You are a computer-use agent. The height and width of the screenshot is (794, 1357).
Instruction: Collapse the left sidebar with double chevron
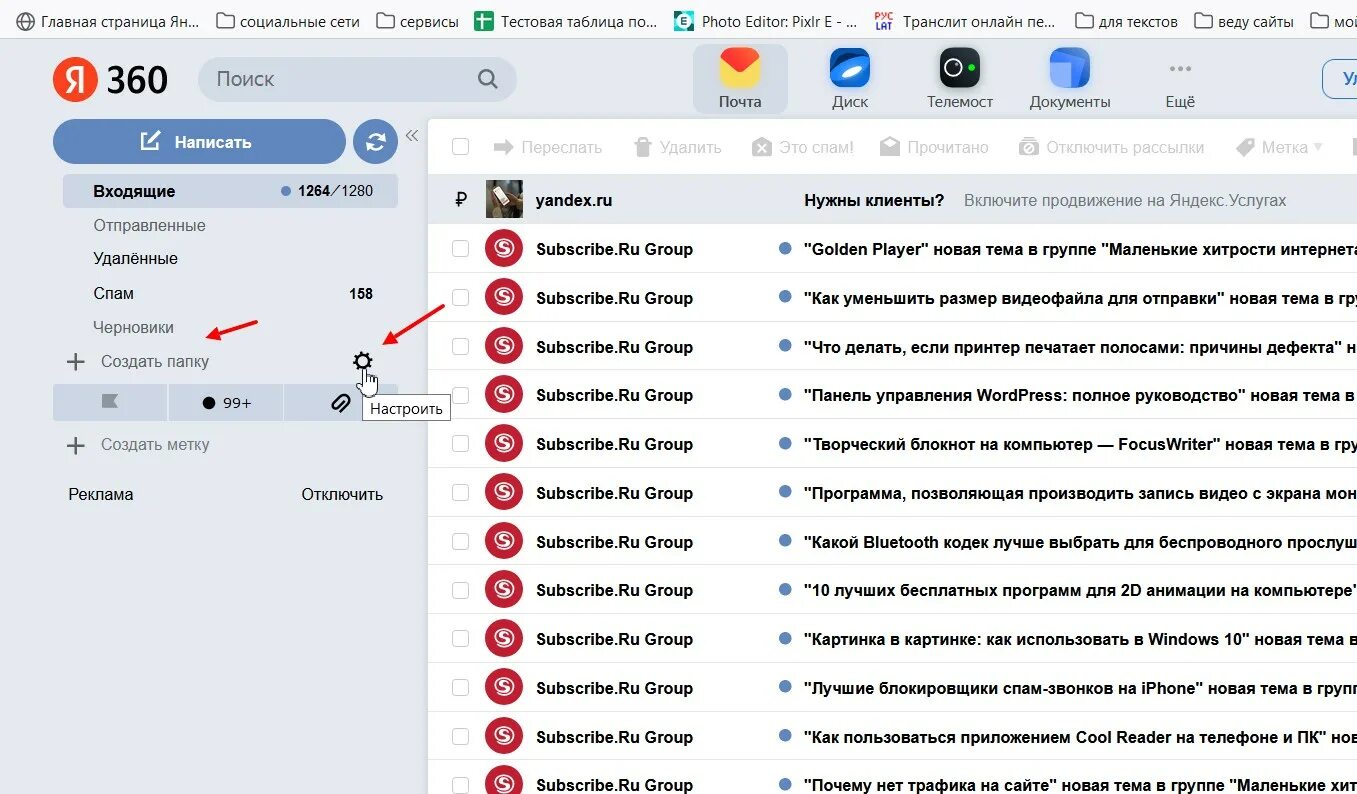coord(411,135)
